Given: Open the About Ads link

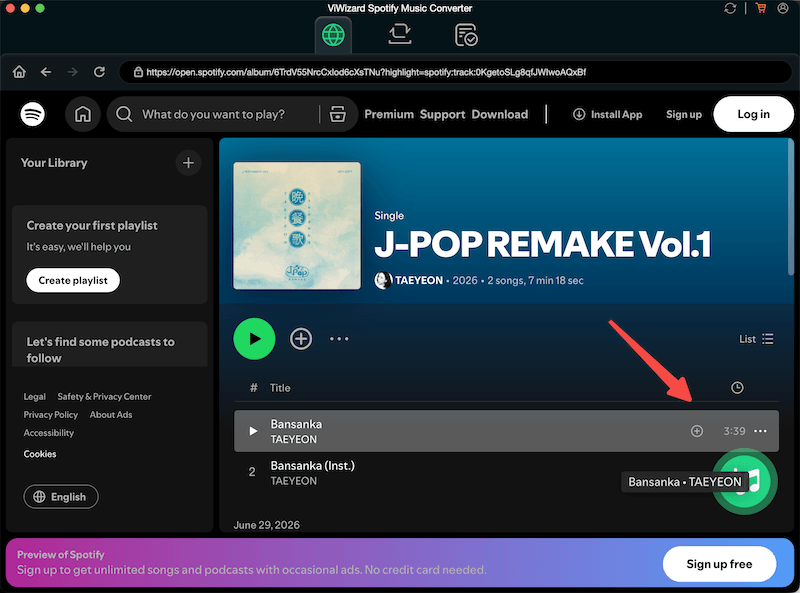Looking at the screenshot, I should [x=111, y=414].
